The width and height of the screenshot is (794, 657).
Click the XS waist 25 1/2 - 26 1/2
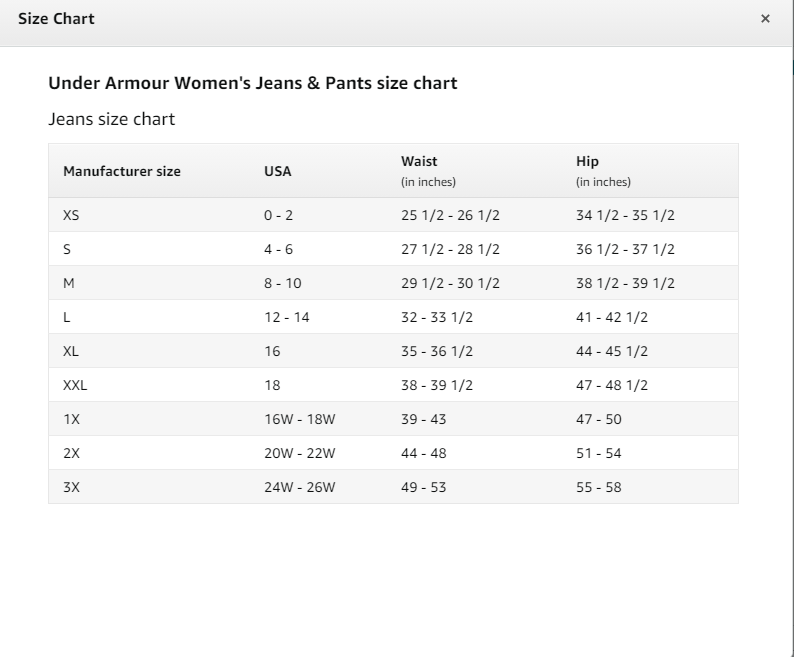450,215
